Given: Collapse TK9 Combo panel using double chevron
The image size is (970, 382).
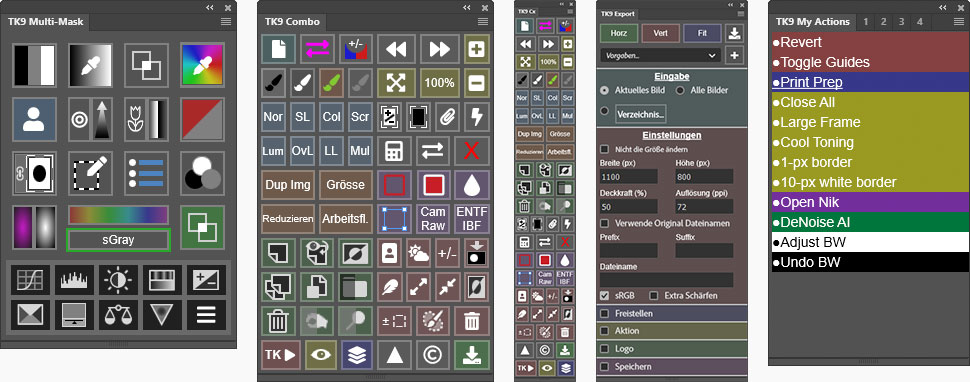Looking at the screenshot, I should pos(467,7).
